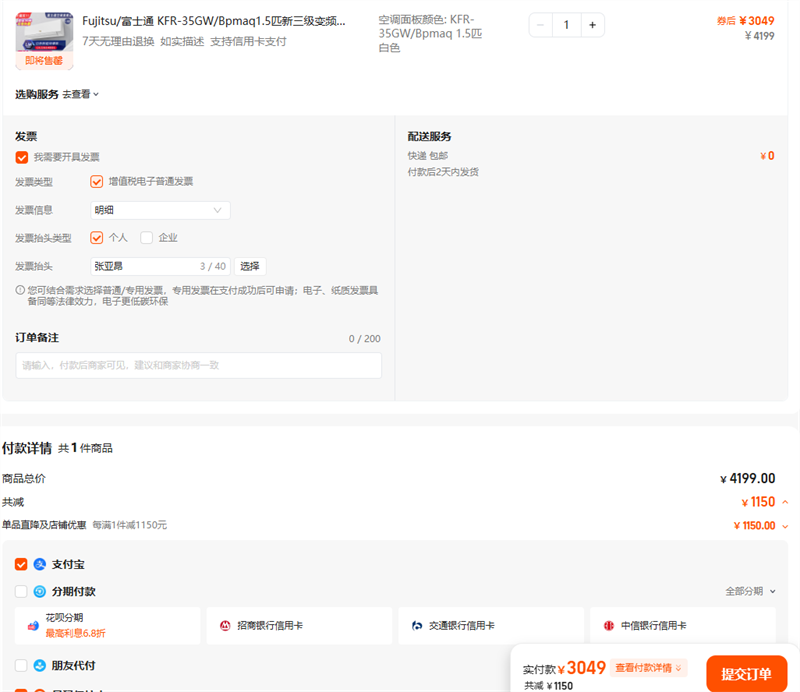Viewport: 800px width, 692px height.
Task: Click 提交订单 to submit order
Action: tap(746, 674)
